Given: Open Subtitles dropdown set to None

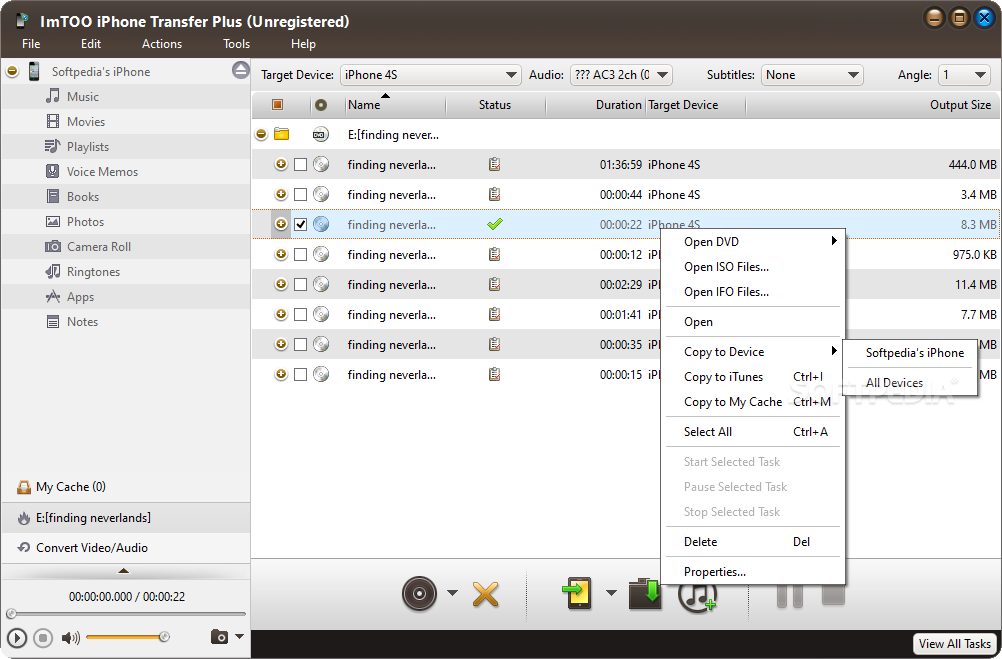Looking at the screenshot, I should (812, 75).
